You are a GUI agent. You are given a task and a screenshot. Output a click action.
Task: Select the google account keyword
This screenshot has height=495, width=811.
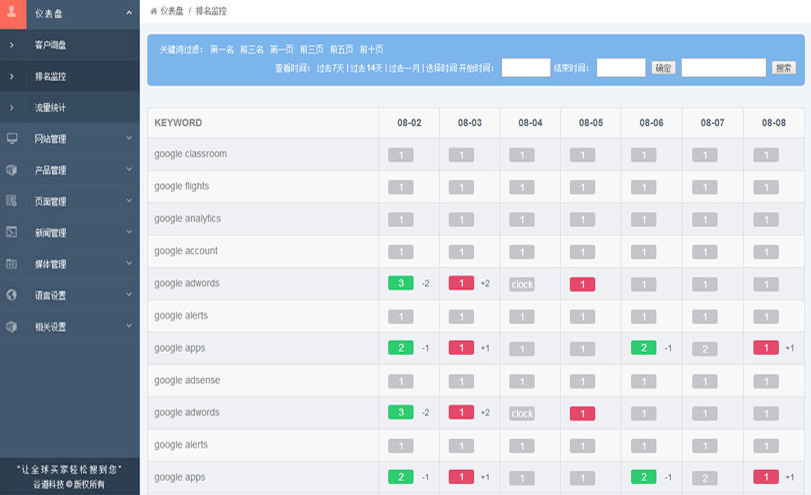click(186, 251)
